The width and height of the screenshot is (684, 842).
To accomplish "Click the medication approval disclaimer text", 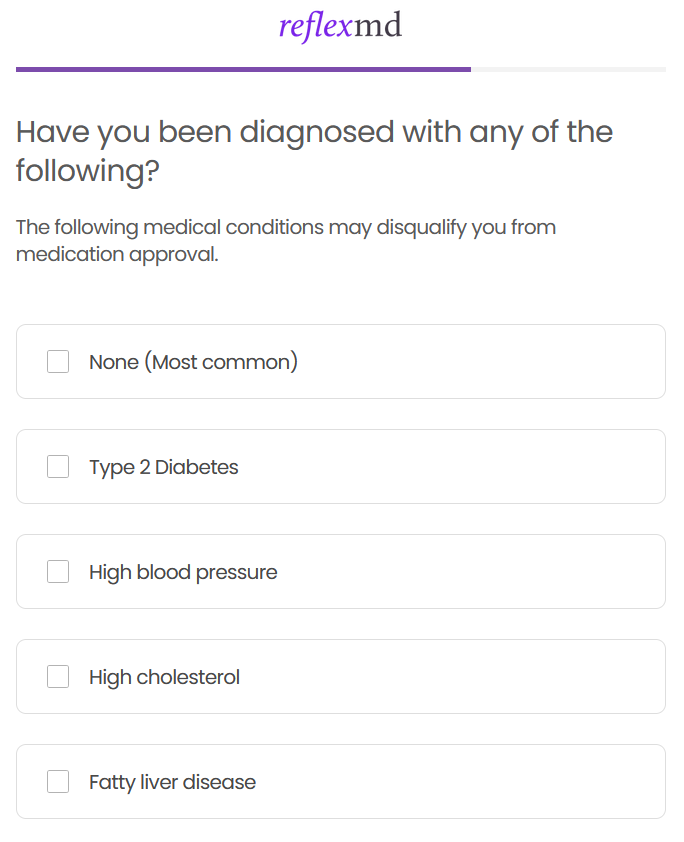I will [x=285, y=241].
